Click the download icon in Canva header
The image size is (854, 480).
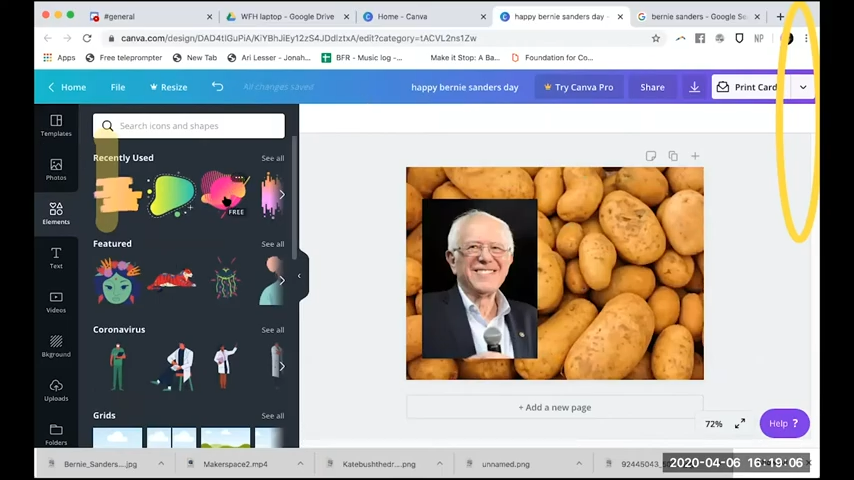coord(694,87)
